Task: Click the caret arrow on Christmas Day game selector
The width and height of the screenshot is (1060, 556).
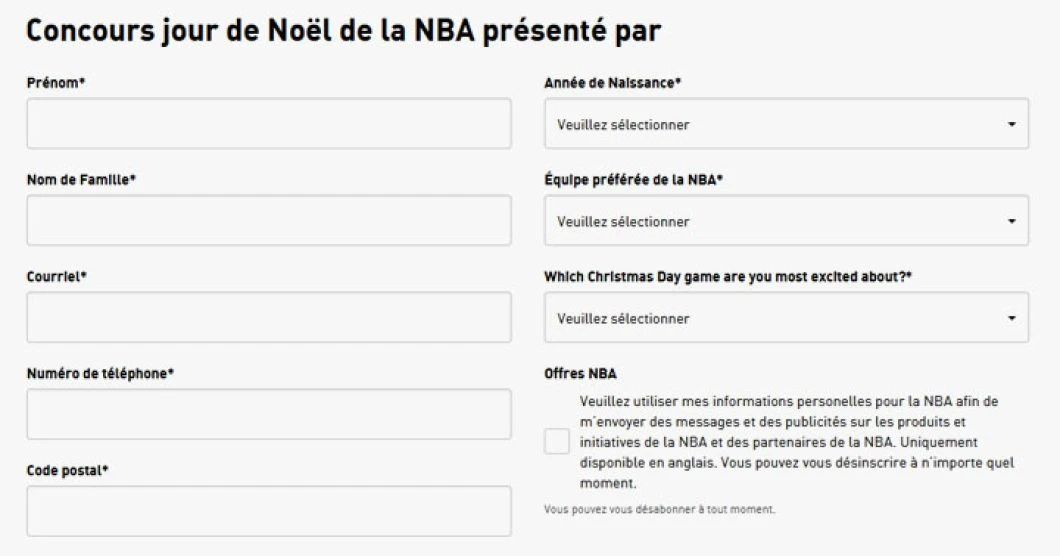Action: point(1011,319)
